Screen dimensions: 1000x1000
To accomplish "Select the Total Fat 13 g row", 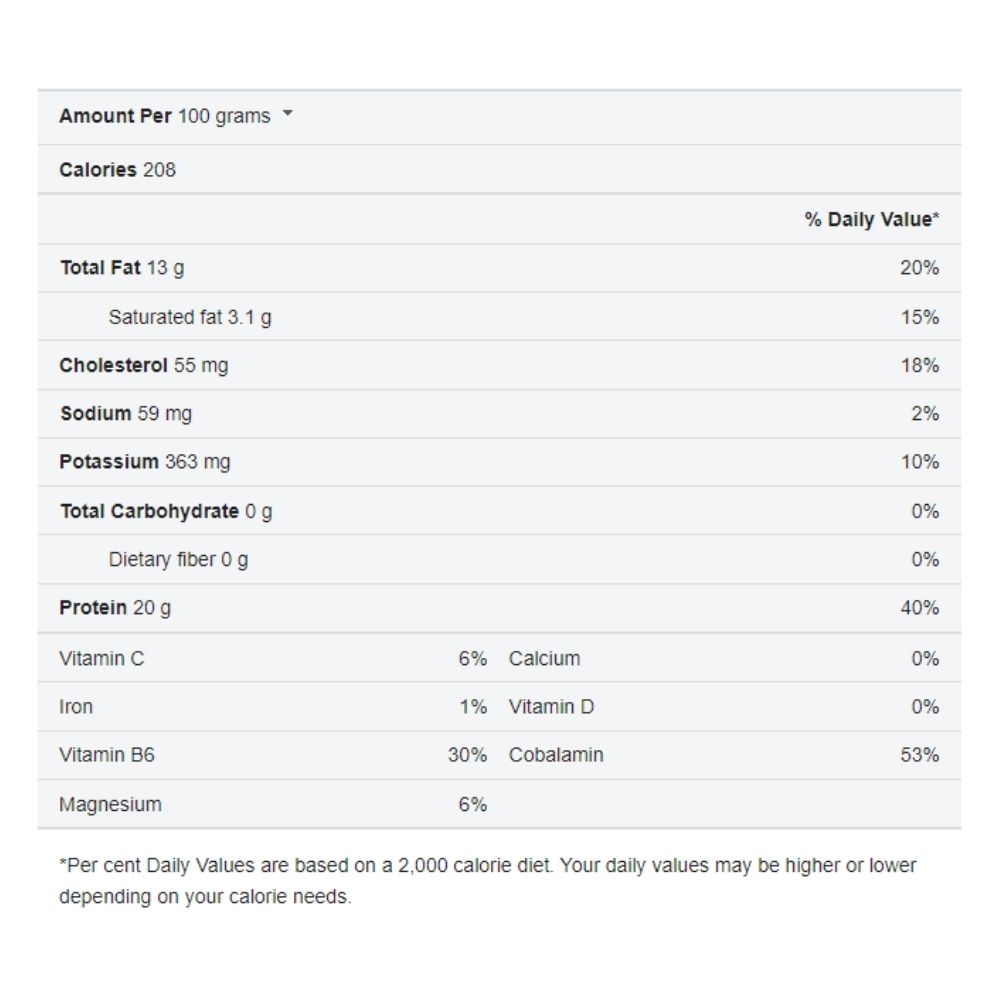I will pyautogui.click(x=122, y=268).
